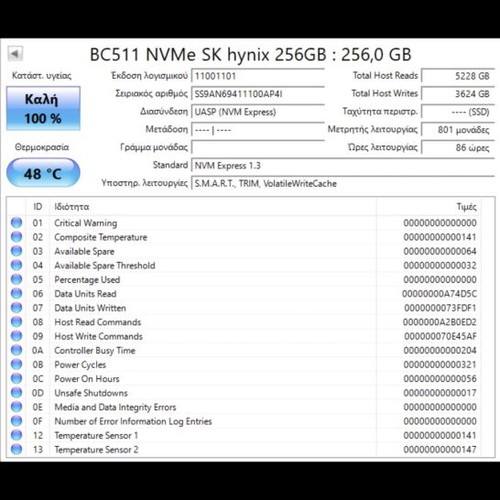Image resolution: width=500 pixels, height=500 pixels.
Task: Select the Host Write Commands attribute name
Action: [98, 336]
